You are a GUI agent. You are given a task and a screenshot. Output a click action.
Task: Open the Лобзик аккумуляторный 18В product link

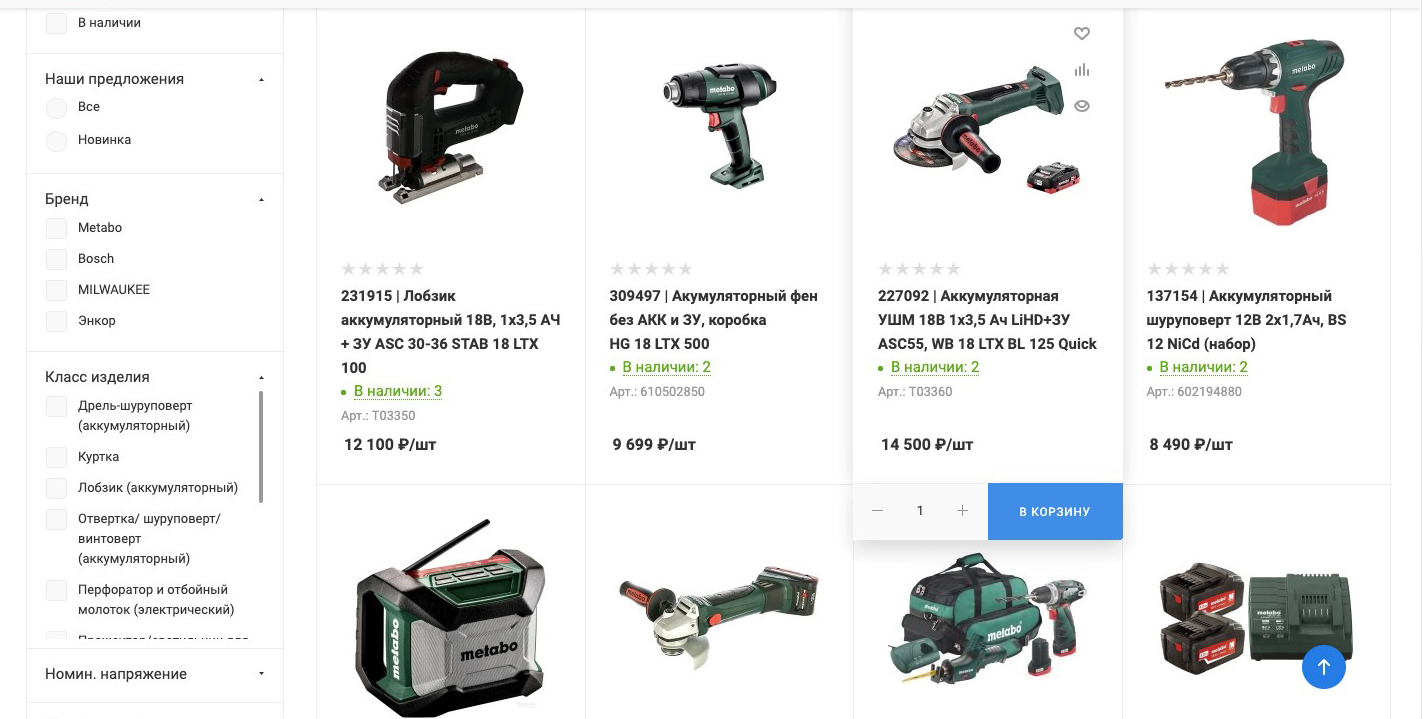pos(450,332)
